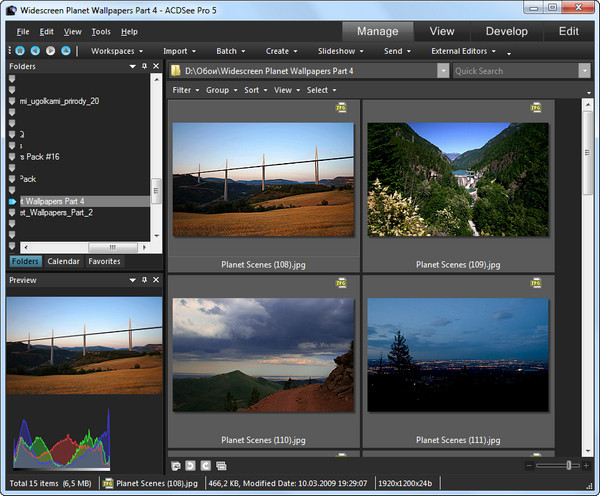
Task: Open the Tools menu
Action: tap(101, 31)
